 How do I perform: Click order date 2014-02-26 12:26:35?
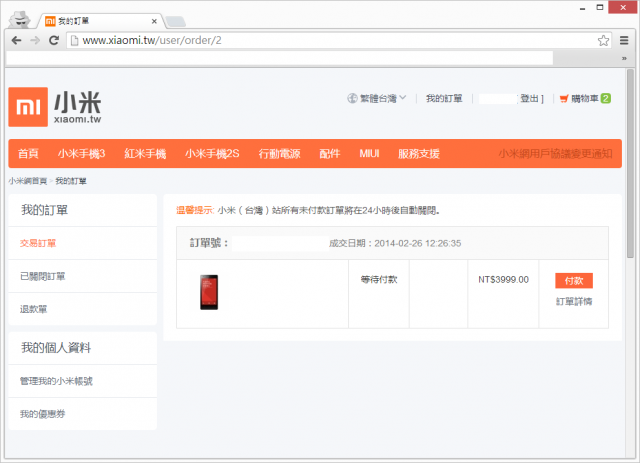click(x=418, y=243)
